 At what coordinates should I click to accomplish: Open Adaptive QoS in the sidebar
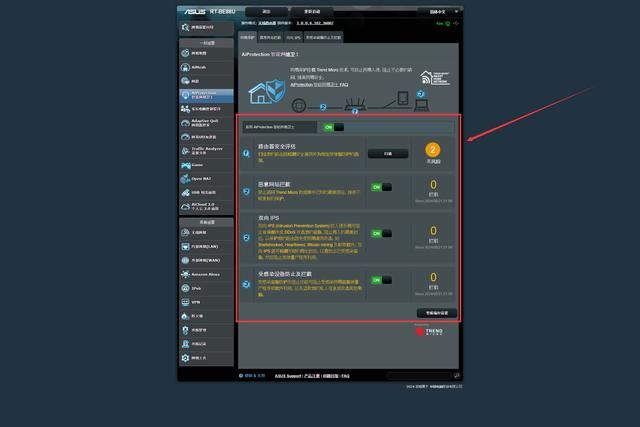[x=205, y=122]
